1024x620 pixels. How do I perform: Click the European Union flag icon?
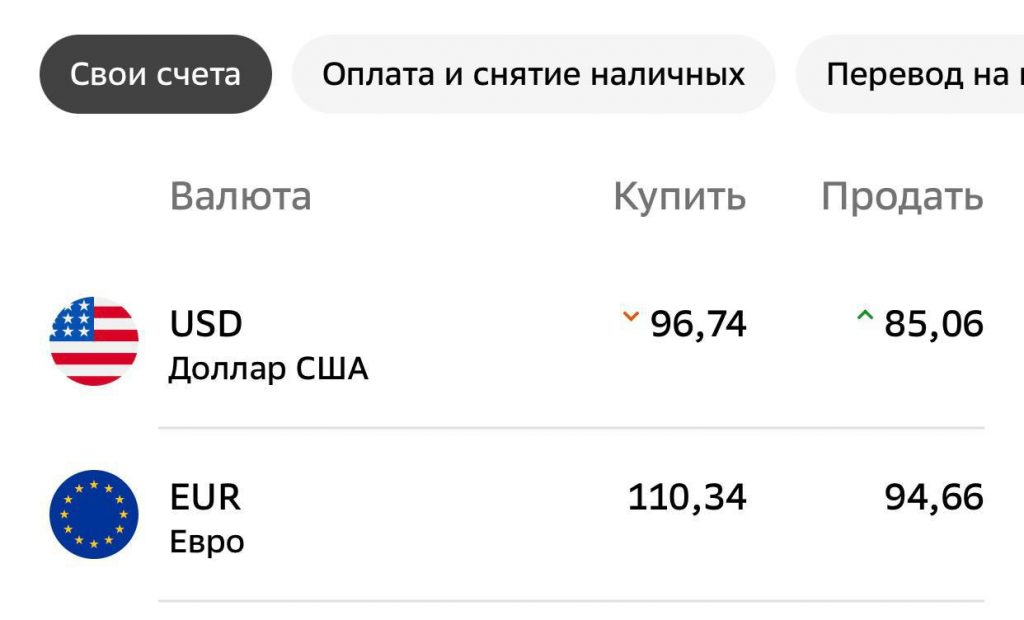pyautogui.click(x=94, y=514)
